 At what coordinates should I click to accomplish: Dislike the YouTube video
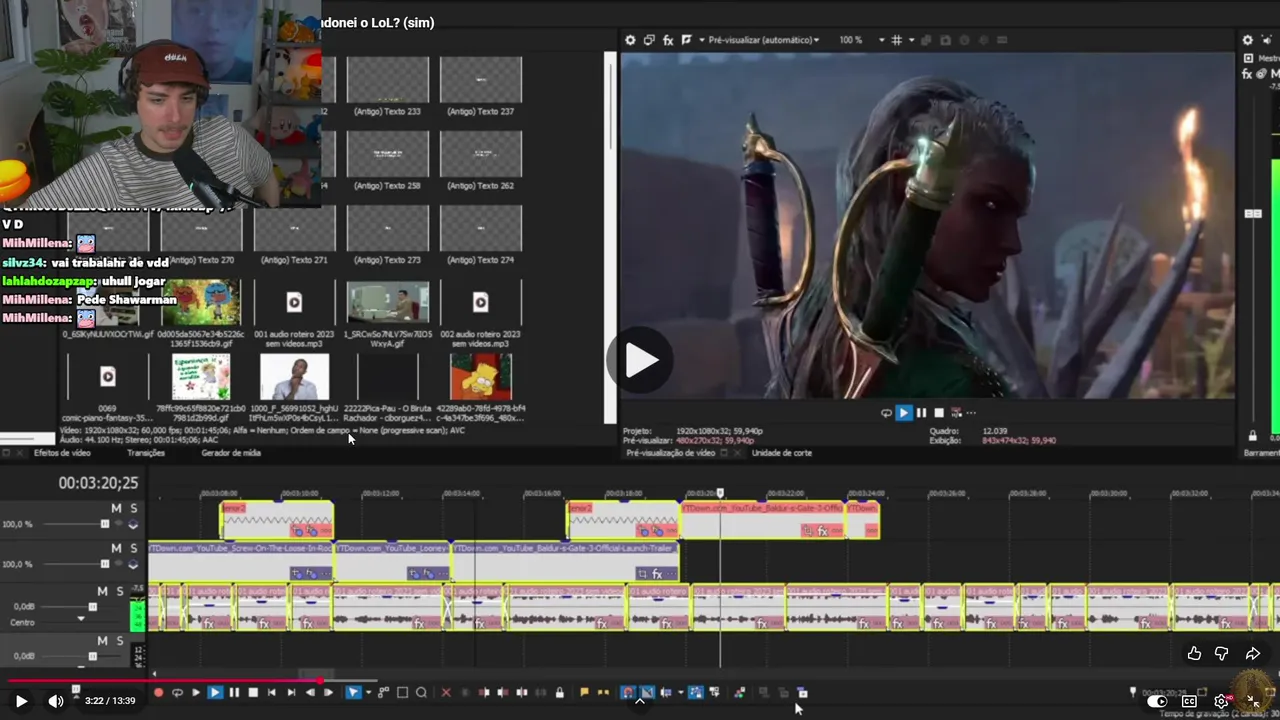(1222, 653)
